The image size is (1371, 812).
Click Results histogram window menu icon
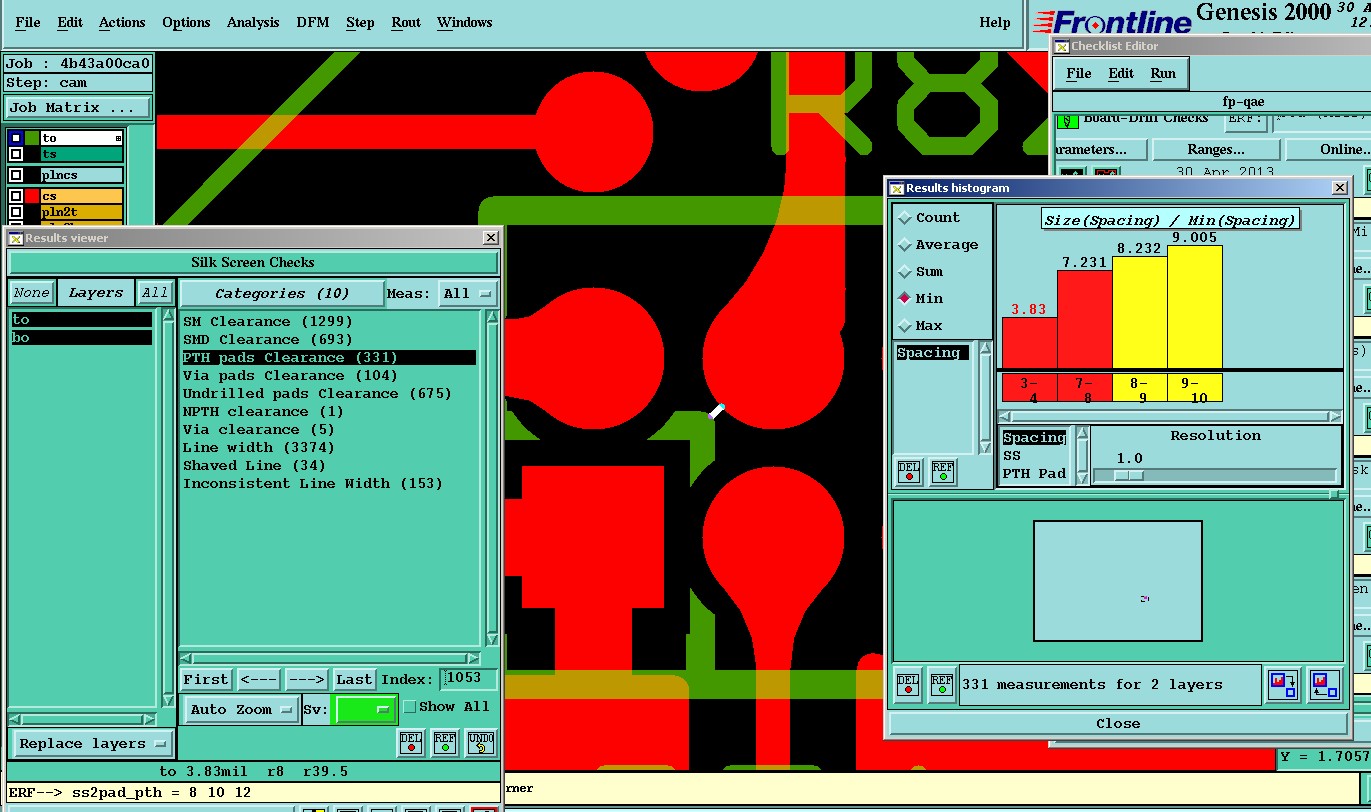coord(897,188)
